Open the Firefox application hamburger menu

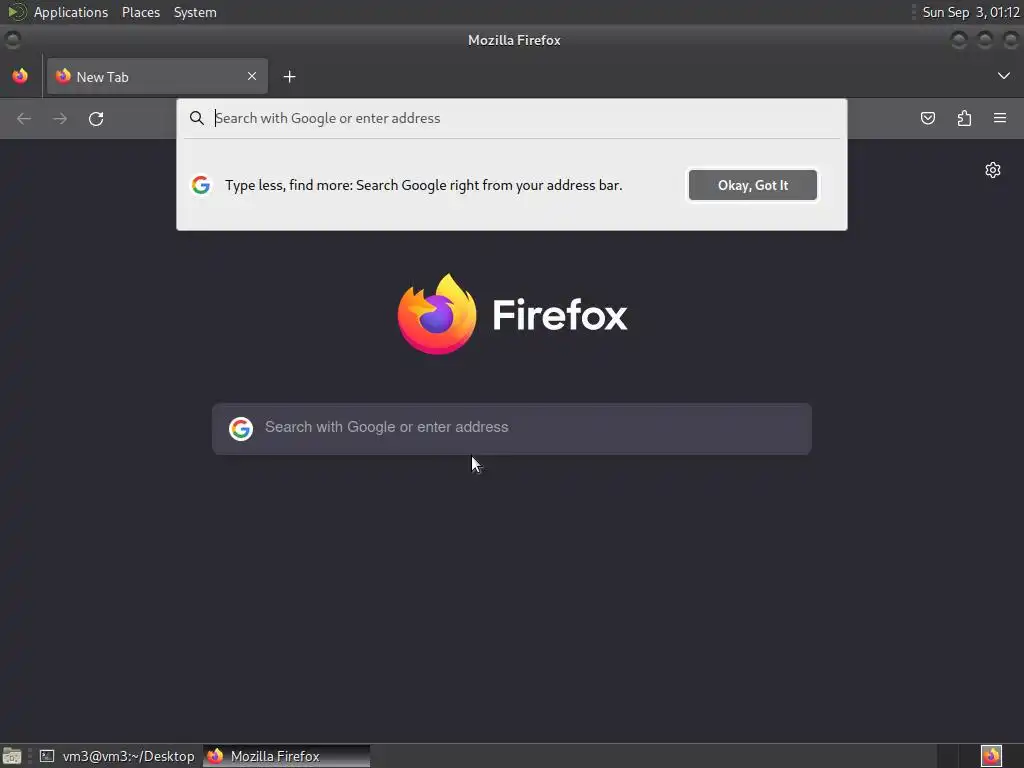1000,118
